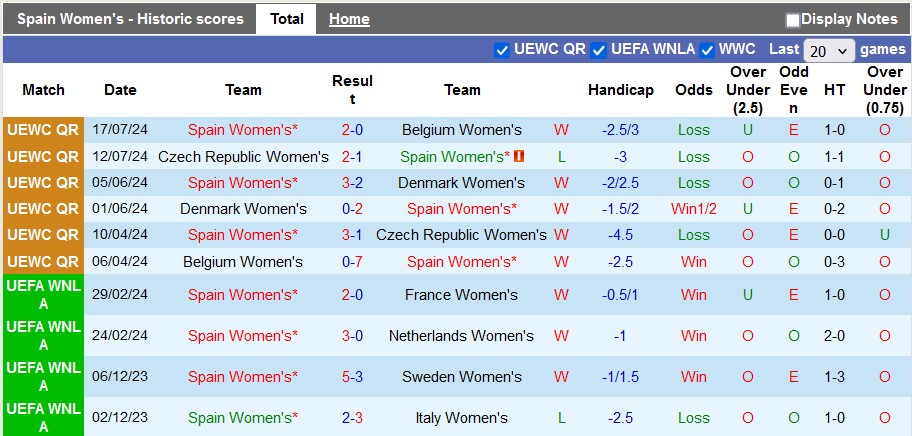Click the Handicap column header

620,90
